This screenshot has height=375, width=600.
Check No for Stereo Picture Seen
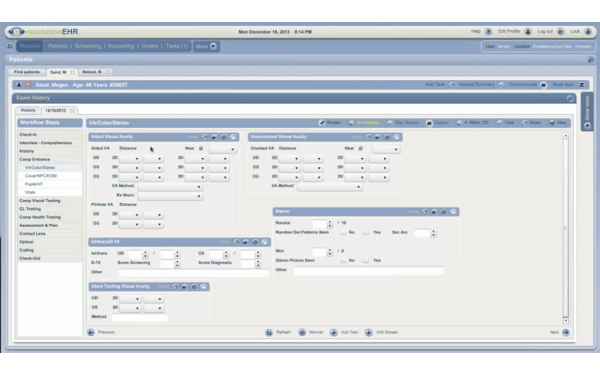[343, 260]
